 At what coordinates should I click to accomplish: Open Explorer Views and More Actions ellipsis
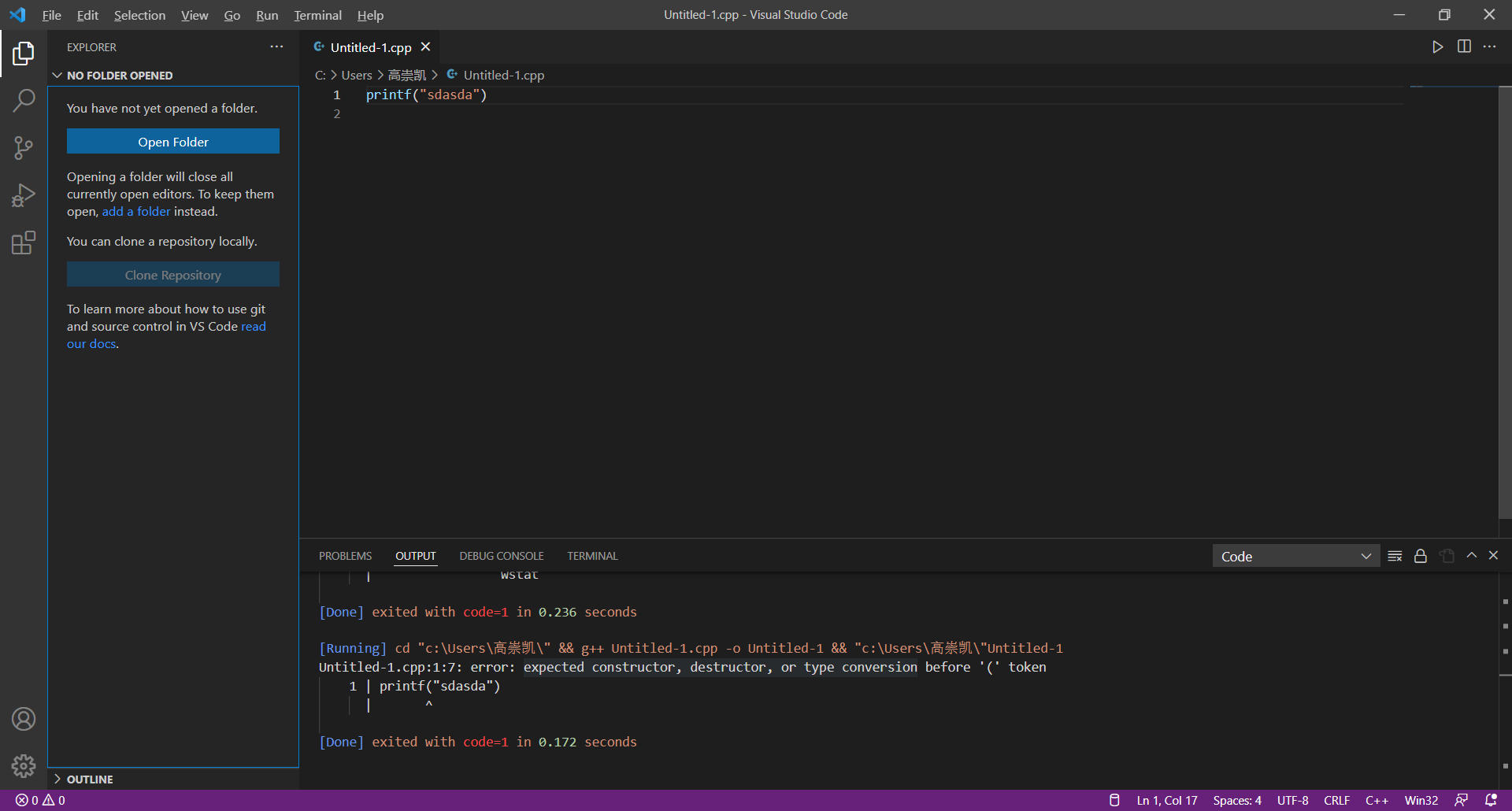click(x=276, y=47)
